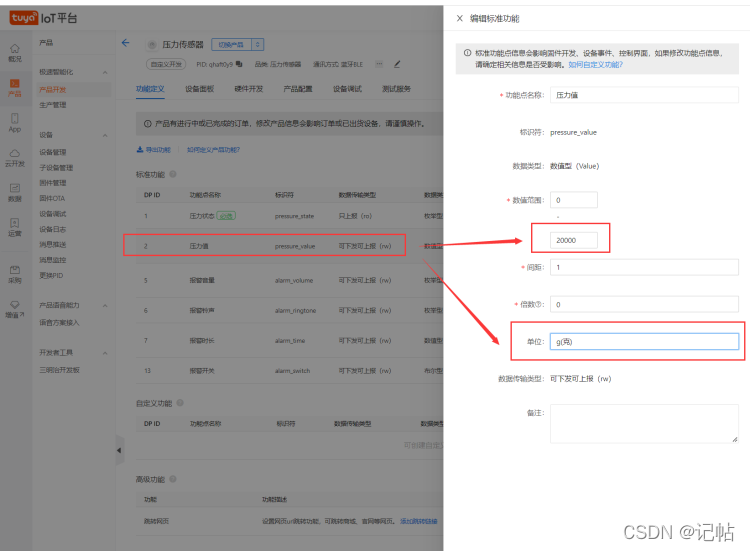Click 添加跳转链接 link in 高级功能
Viewport: 750px width, 551px height.
point(419,521)
